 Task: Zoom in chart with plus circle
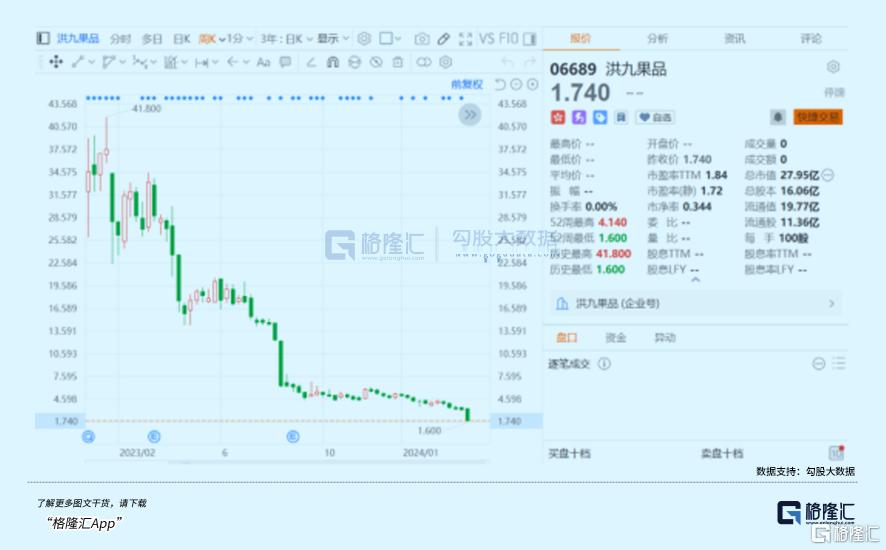(532, 84)
